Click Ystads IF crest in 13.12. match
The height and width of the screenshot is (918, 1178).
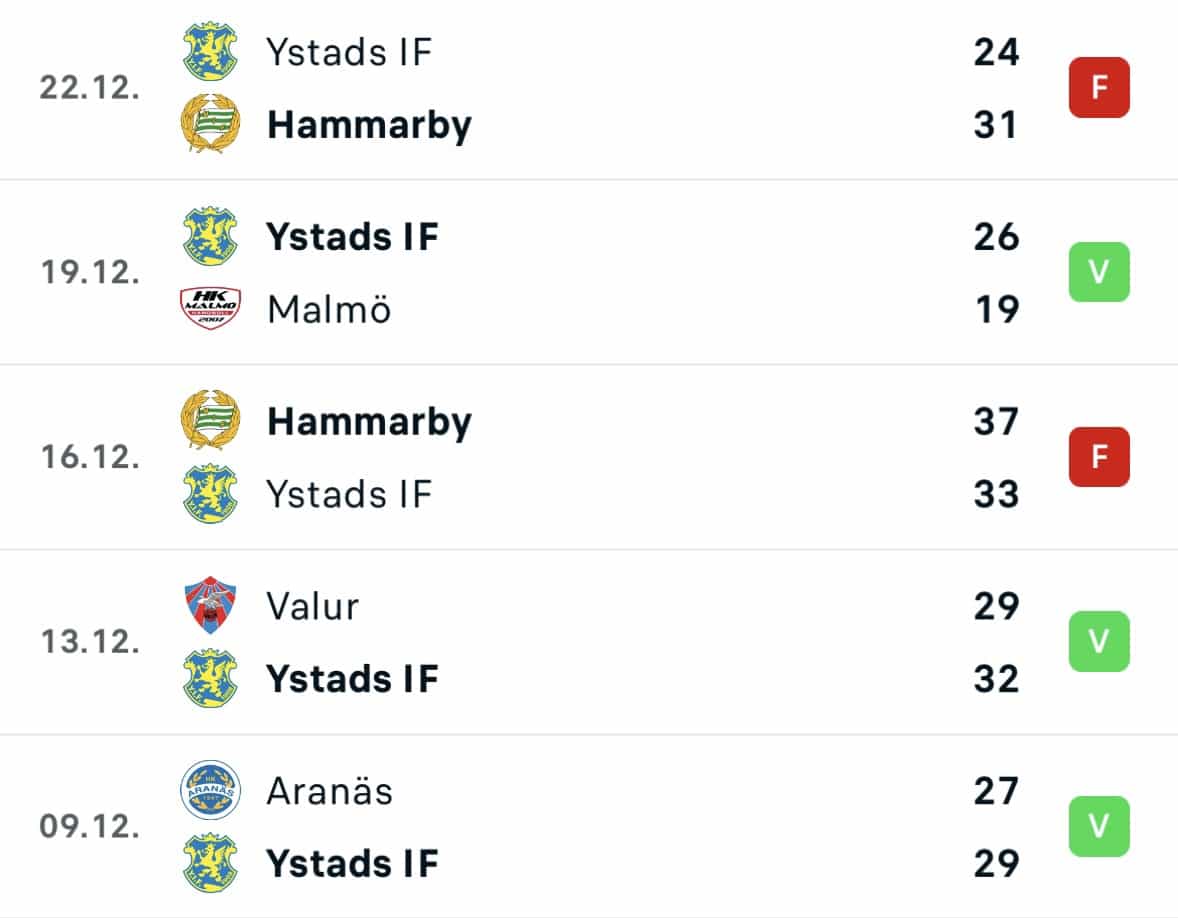pos(210,678)
